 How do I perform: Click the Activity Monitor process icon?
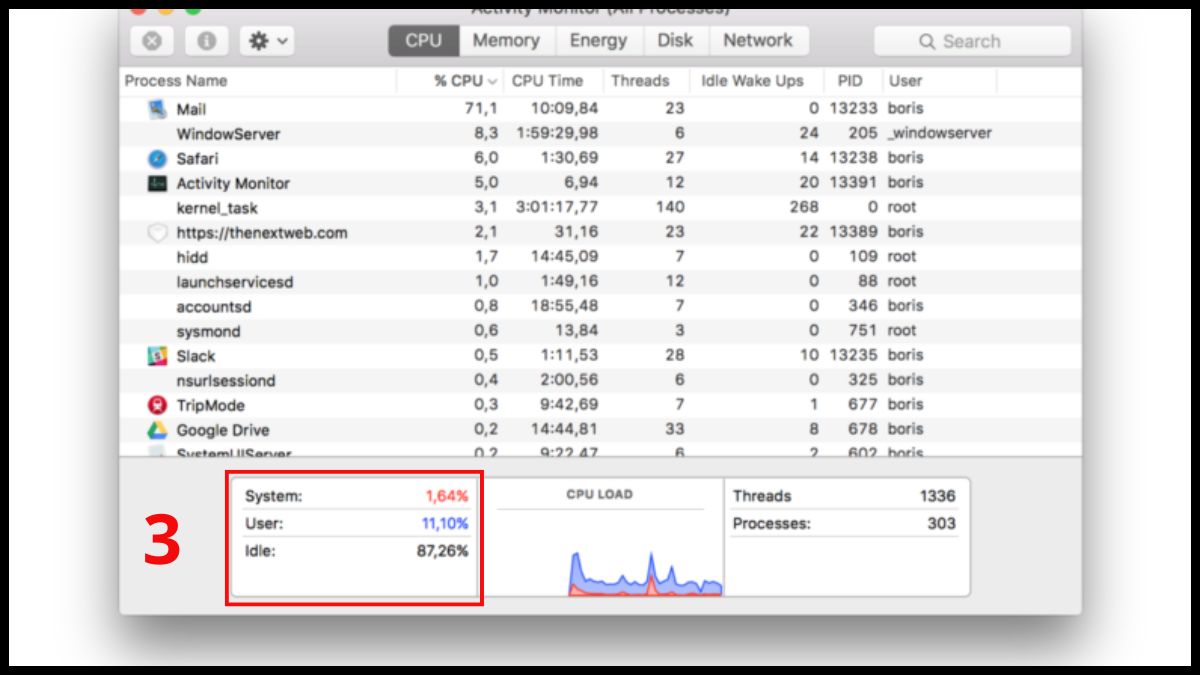click(x=158, y=183)
